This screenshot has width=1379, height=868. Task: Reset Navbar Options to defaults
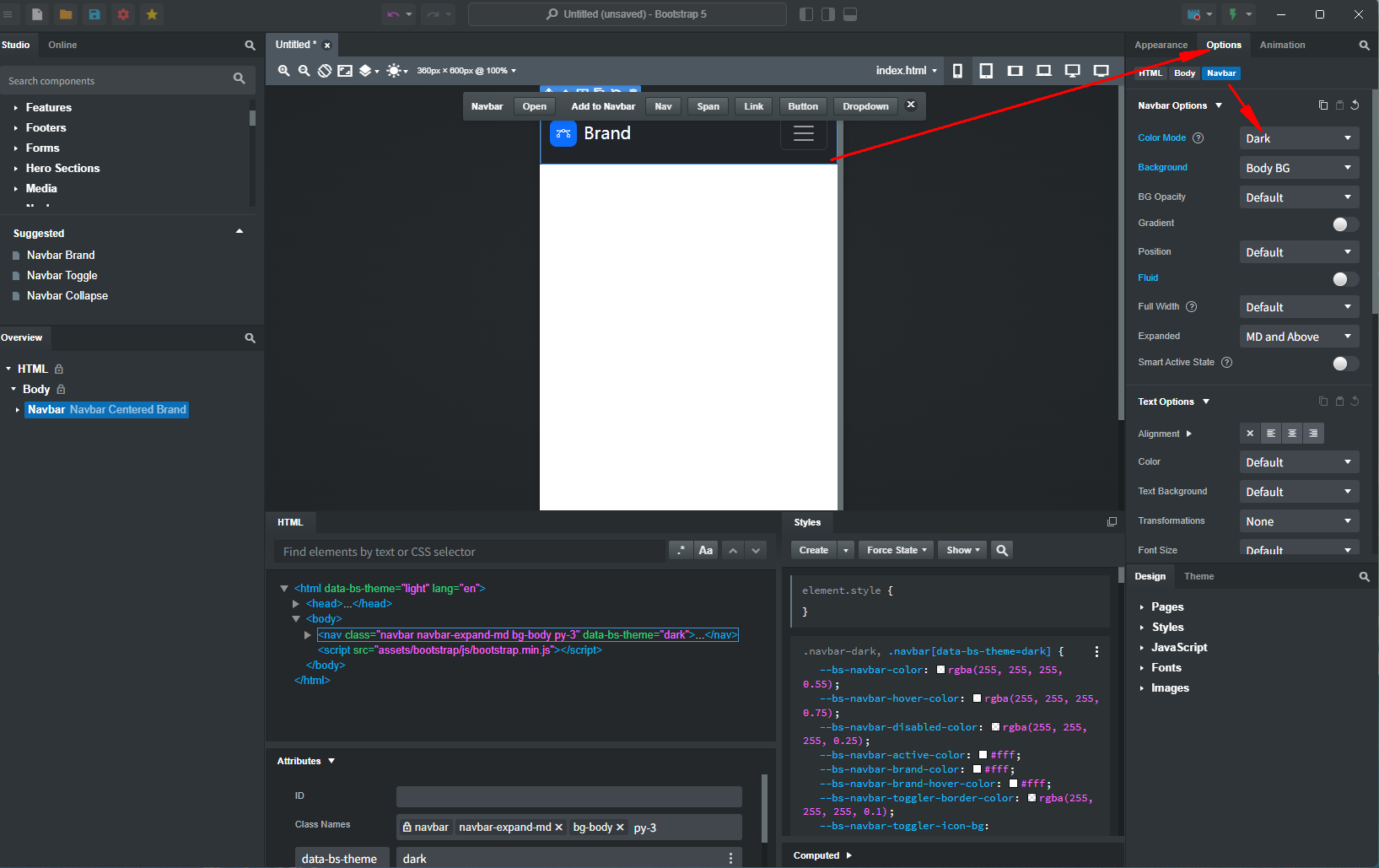pyautogui.click(x=1355, y=105)
